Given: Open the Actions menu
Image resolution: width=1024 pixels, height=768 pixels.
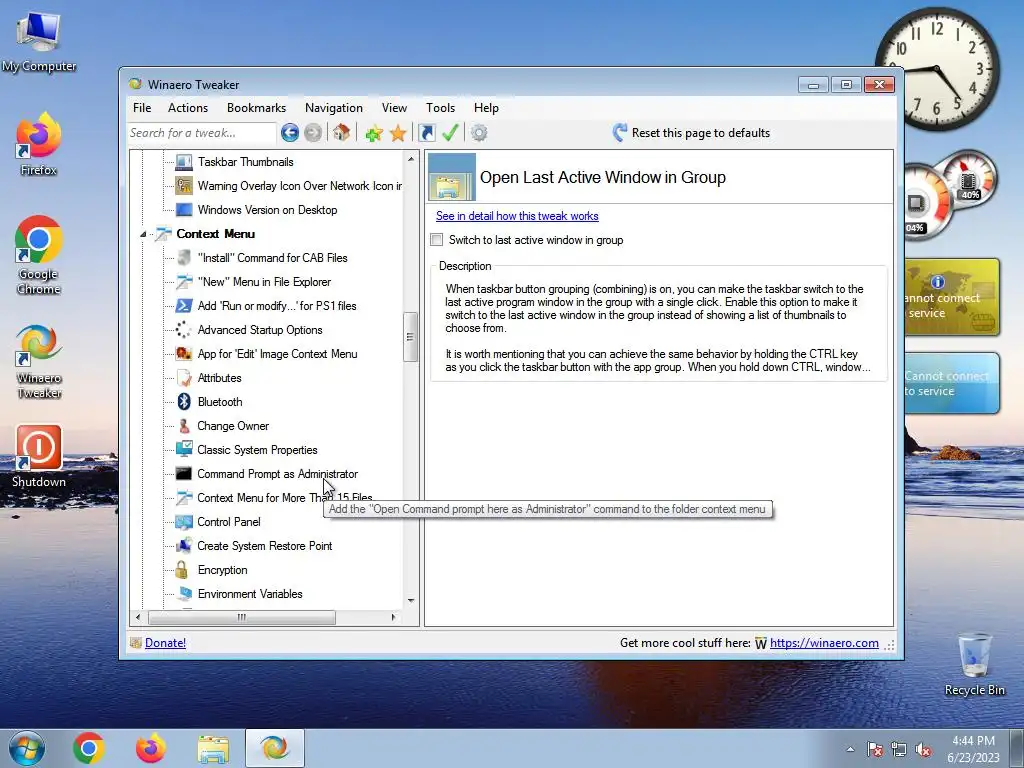Looking at the screenshot, I should tap(188, 108).
